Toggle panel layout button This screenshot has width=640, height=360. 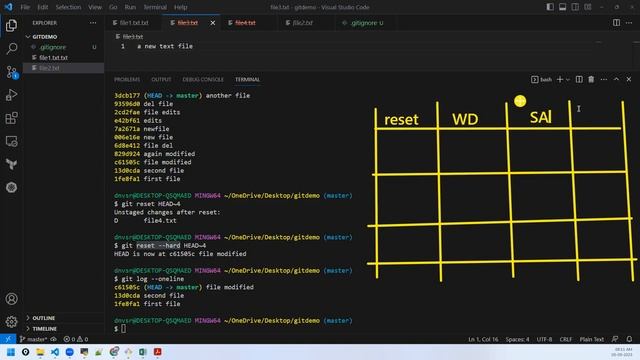[562, 7]
